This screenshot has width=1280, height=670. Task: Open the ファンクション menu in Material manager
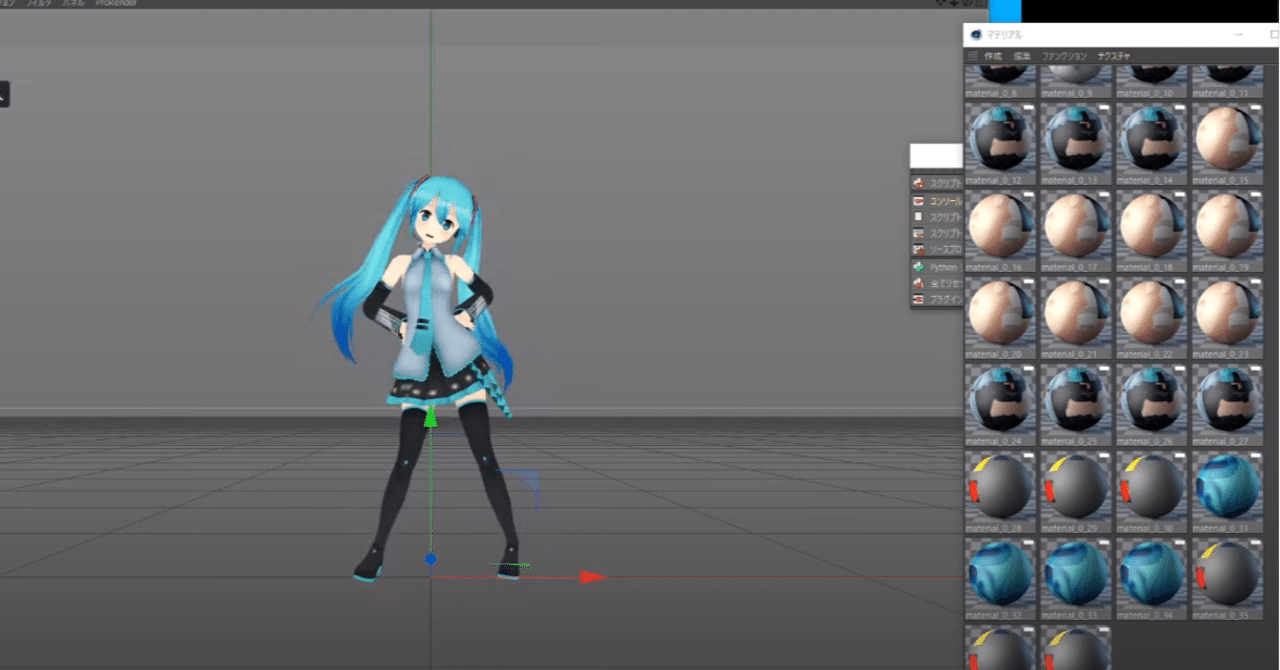tap(1064, 57)
